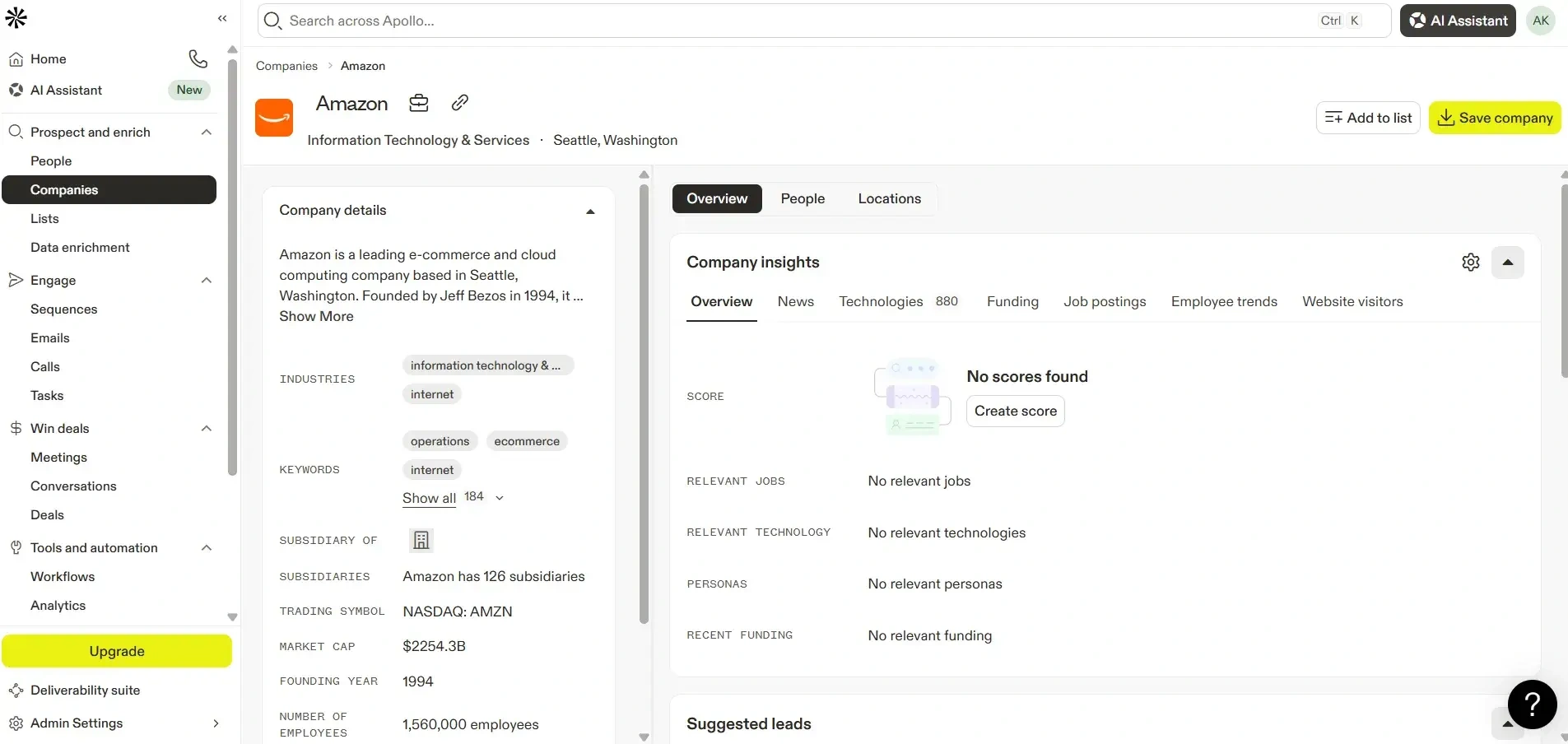Switch to the People tab
Image resolution: width=1568 pixels, height=744 pixels.
click(802, 199)
